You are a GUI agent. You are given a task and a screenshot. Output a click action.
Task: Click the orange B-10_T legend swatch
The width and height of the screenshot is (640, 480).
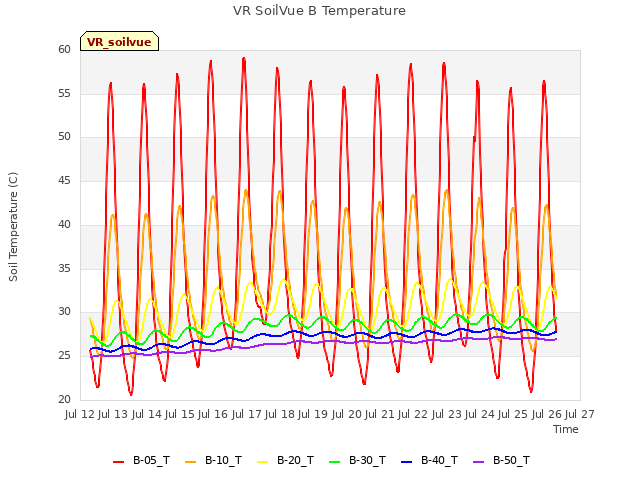[190, 462]
